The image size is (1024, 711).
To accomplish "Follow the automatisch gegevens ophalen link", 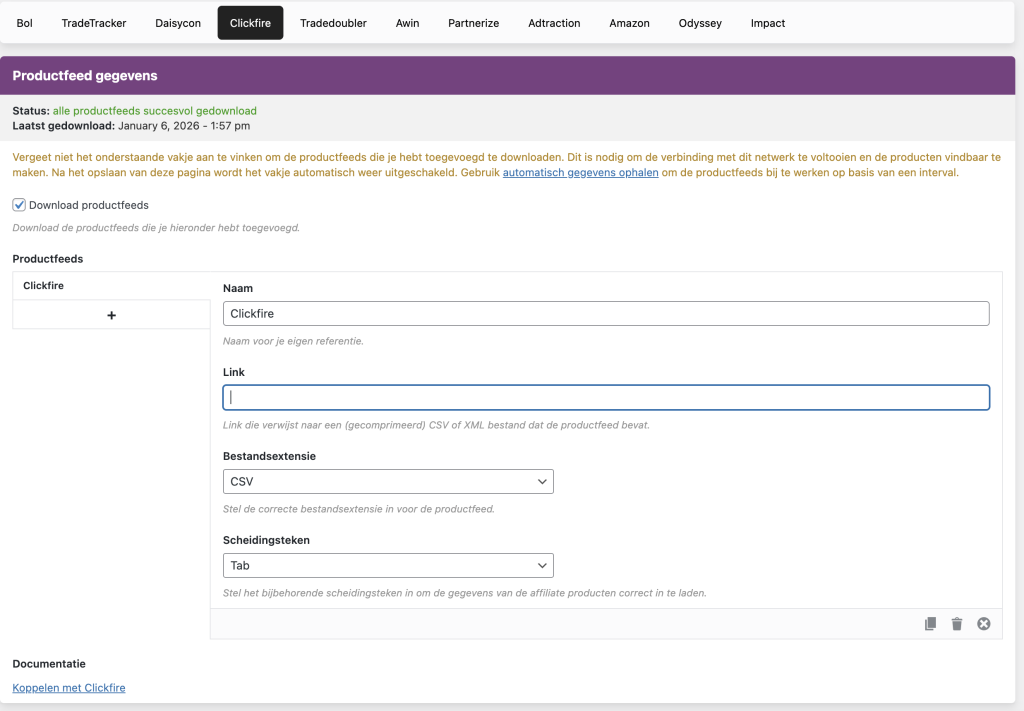I will click(580, 173).
